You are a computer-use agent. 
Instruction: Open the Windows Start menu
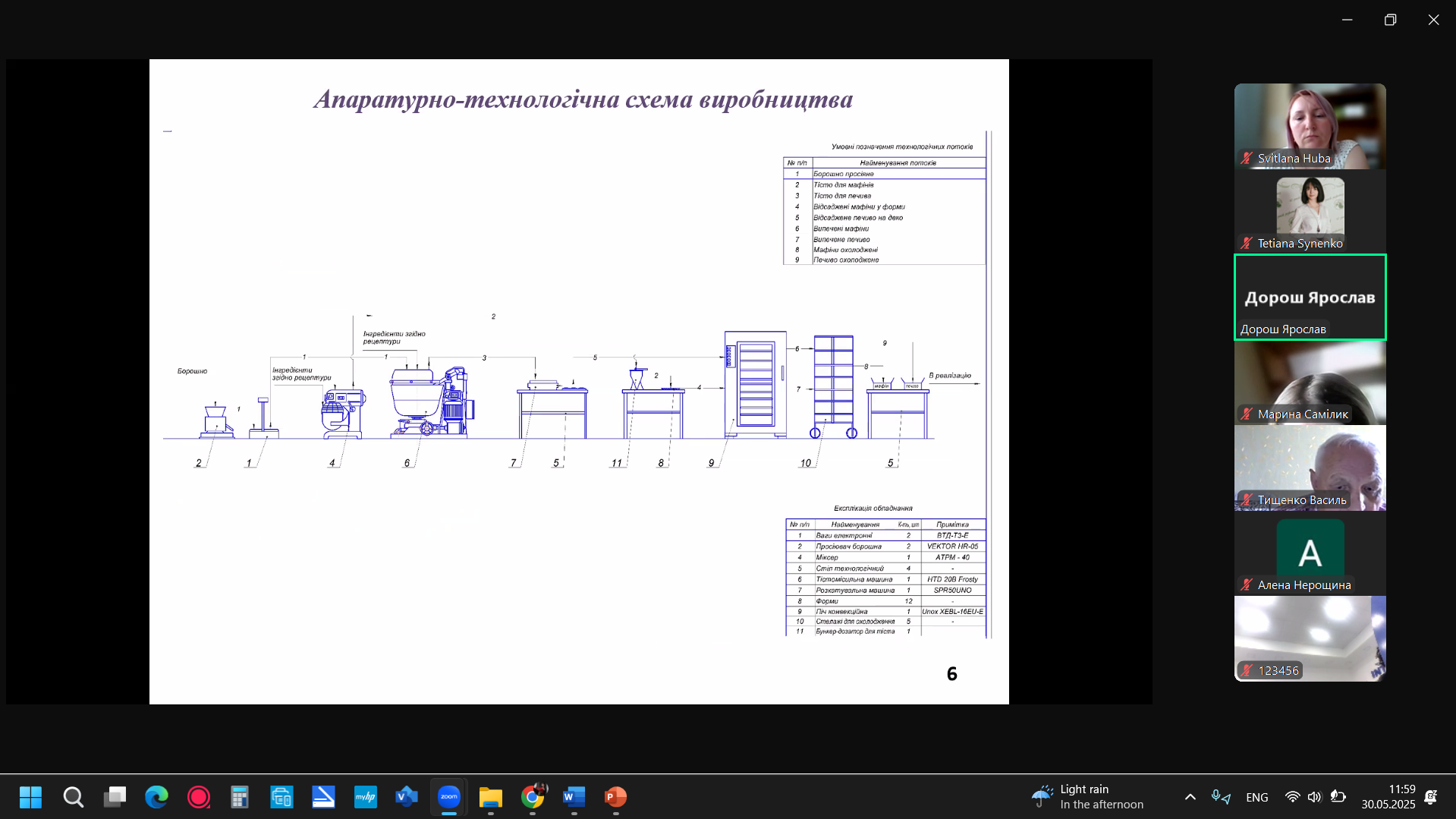[31, 797]
